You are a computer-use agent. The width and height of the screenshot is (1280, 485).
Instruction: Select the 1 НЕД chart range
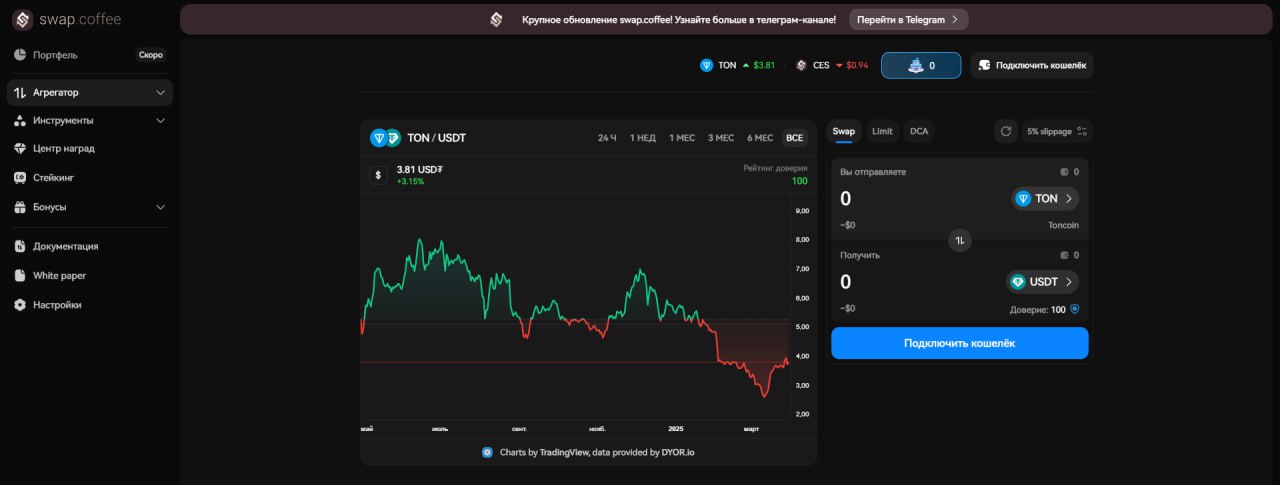(643, 138)
